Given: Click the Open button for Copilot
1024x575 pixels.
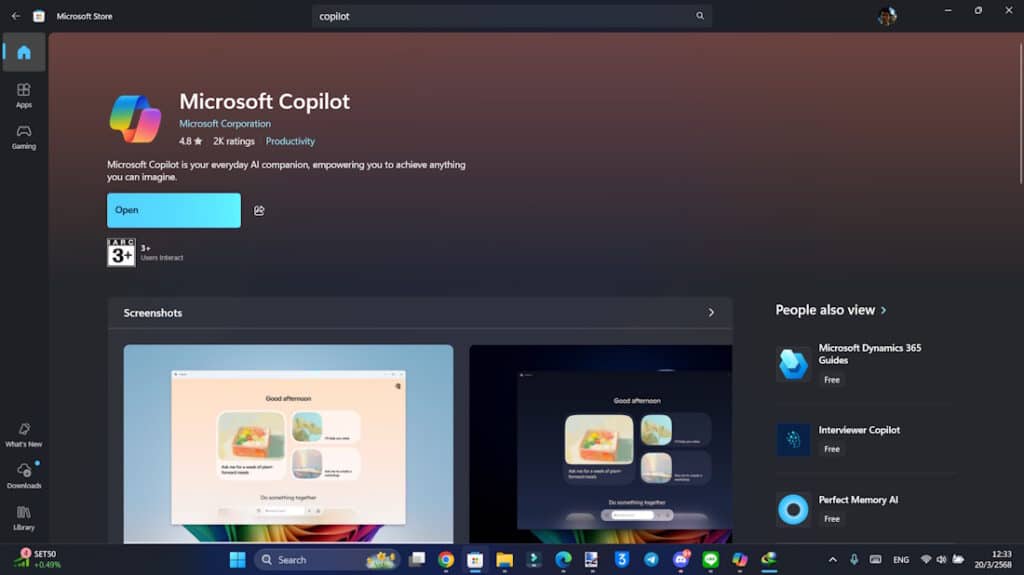Looking at the screenshot, I should pyautogui.click(x=174, y=210).
